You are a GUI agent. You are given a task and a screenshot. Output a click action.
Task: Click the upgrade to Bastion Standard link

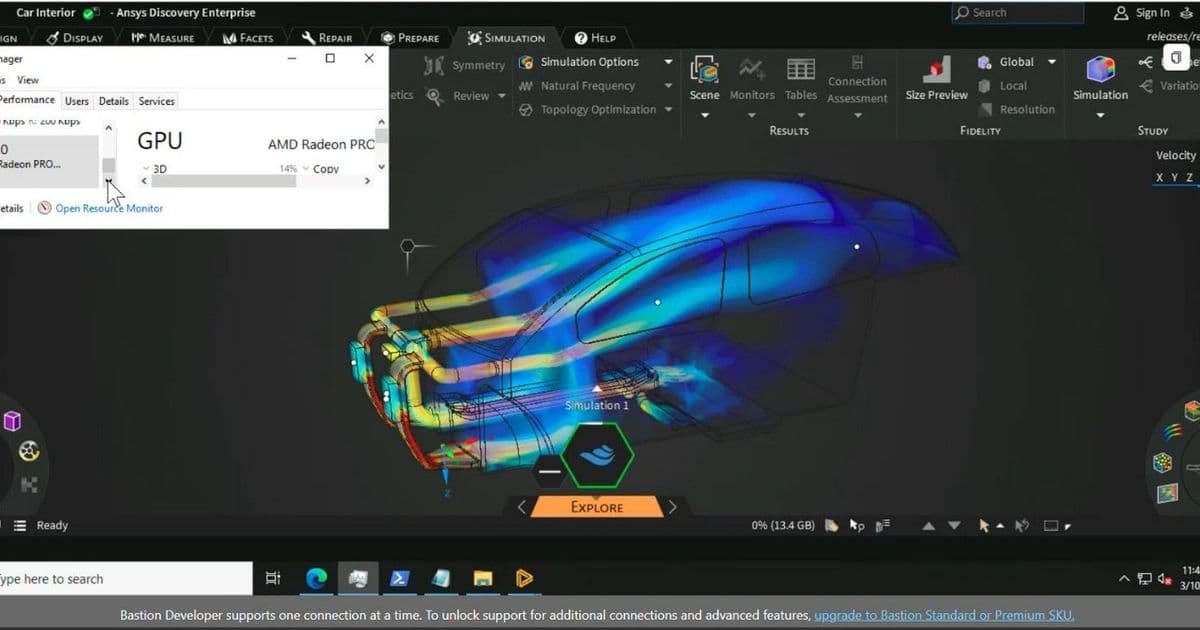point(944,616)
